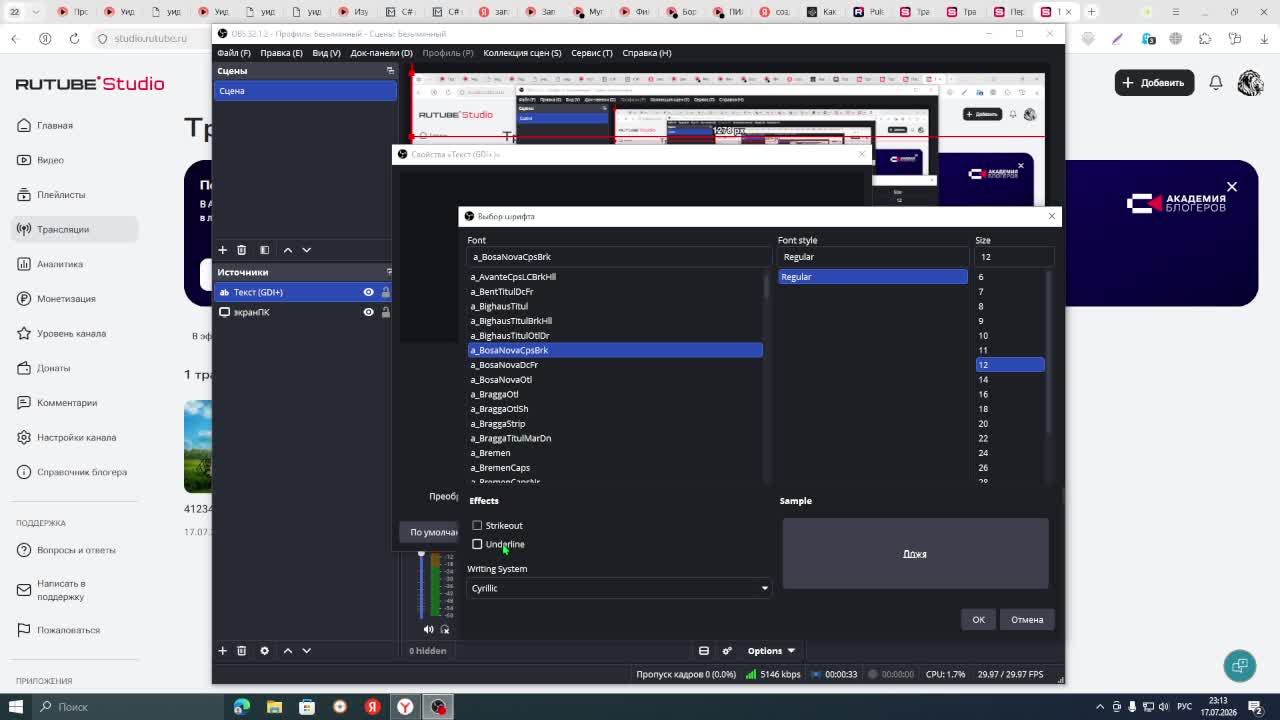1280x720 pixels.
Task: Open Microsoft Edge from the taskbar
Action: pyautogui.click(x=241, y=707)
